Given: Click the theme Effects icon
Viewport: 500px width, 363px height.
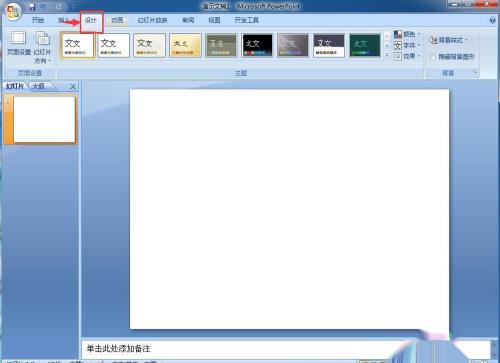Looking at the screenshot, I should [398, 56].
